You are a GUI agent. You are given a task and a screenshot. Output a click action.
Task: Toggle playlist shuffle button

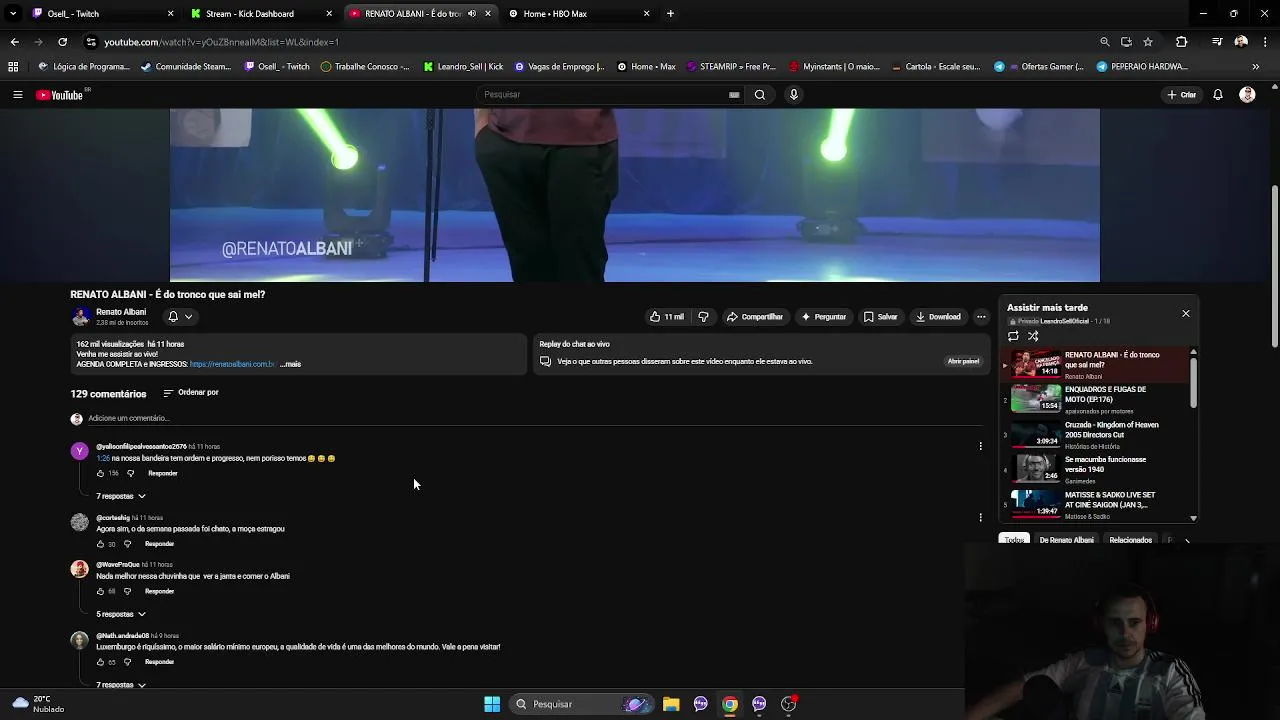pos(1033,337)
